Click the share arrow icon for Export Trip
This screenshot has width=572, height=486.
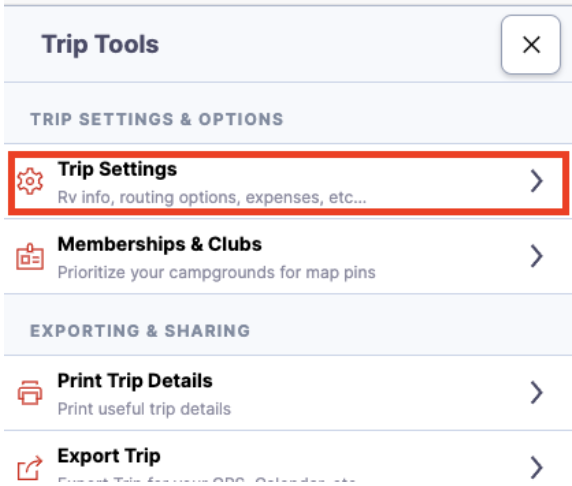coord(30,468)
